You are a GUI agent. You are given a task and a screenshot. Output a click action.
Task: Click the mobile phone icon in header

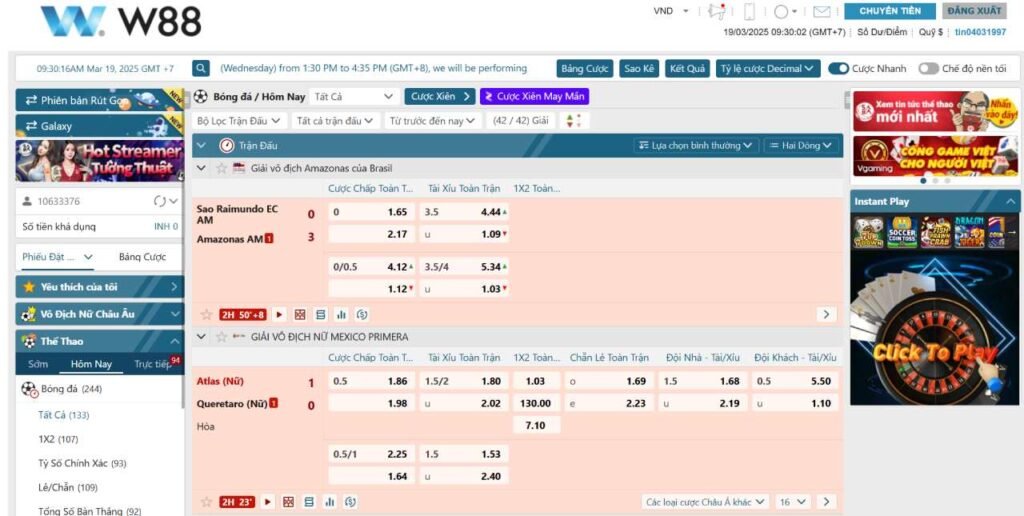pyautogui.click(x=749, y=12)
